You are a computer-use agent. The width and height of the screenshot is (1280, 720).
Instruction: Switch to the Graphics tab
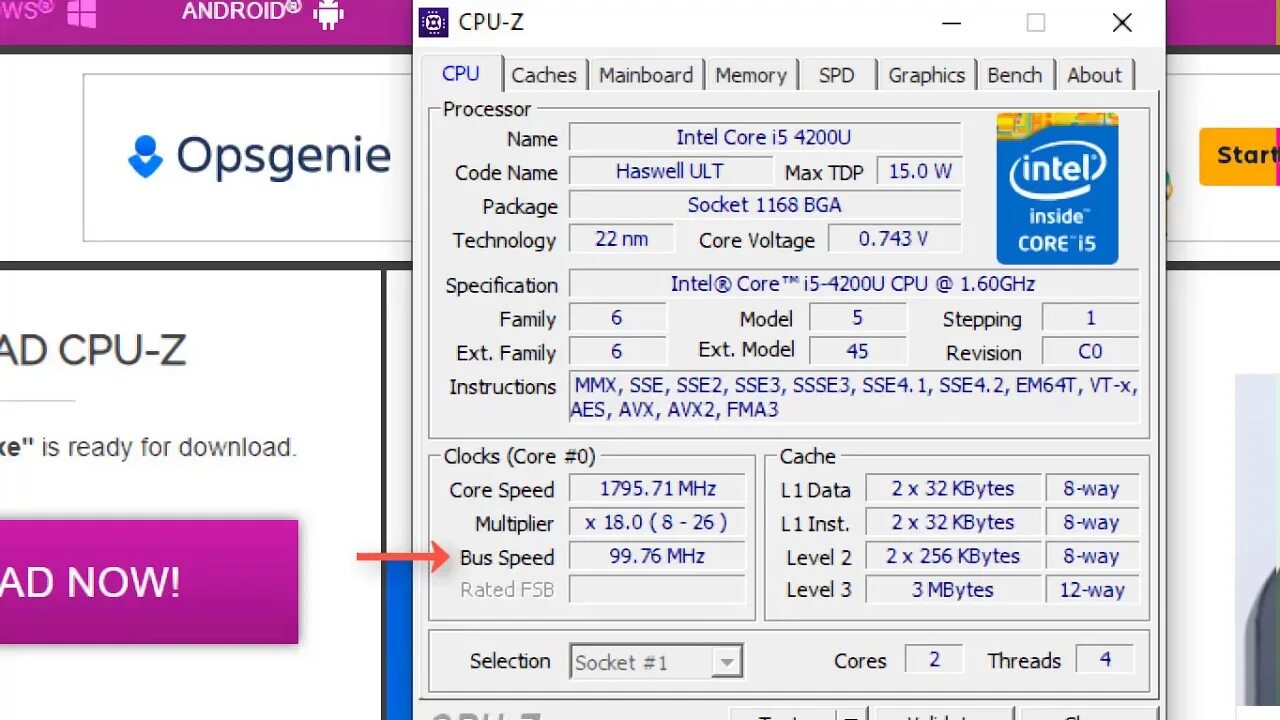pyautogui.click(x=927, y=75)
